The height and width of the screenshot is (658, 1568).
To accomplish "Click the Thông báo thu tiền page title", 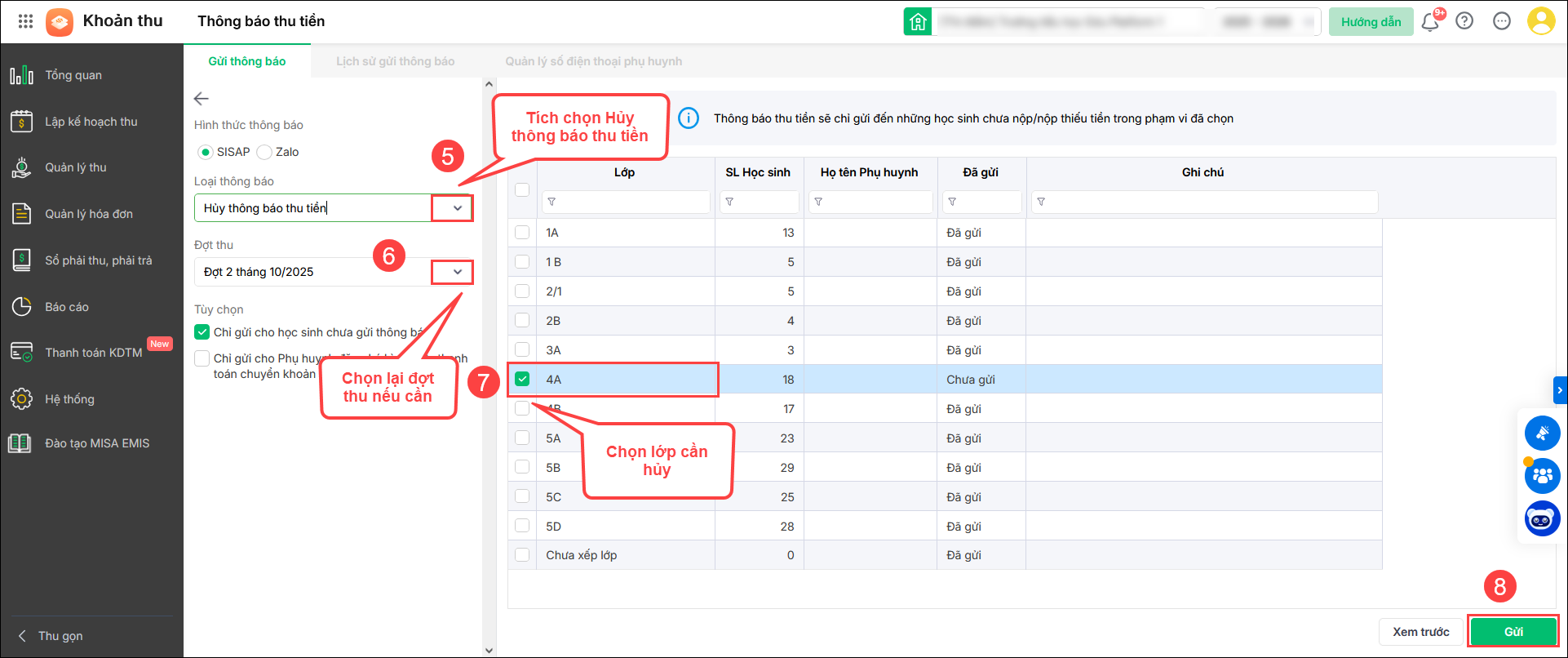I will tap(261, 21).
